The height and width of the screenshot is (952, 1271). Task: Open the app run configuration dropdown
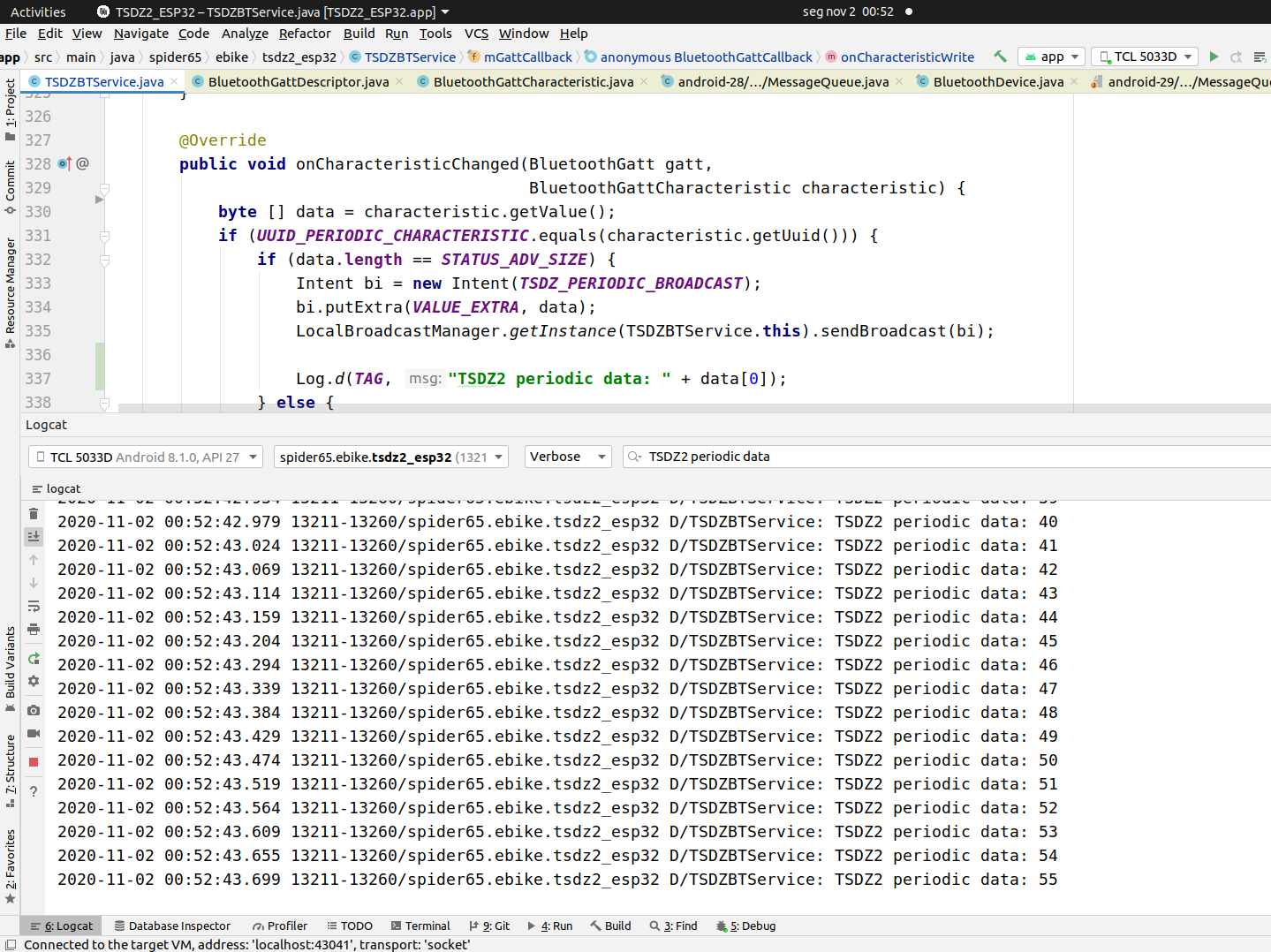(1051, 57)
